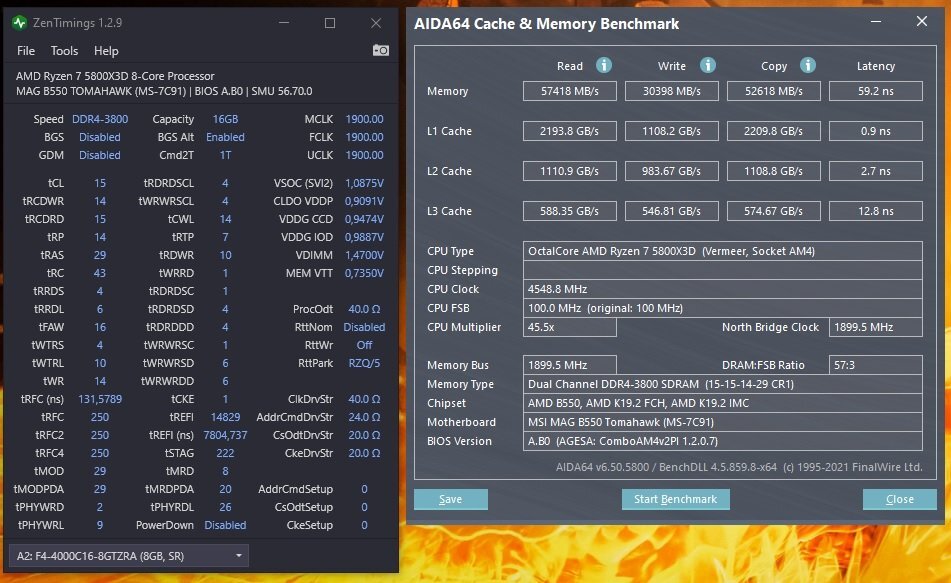Viewport: 951px width, 583px height.
Task: Click the PowerDown Disabled value
Action: [225, 525]
